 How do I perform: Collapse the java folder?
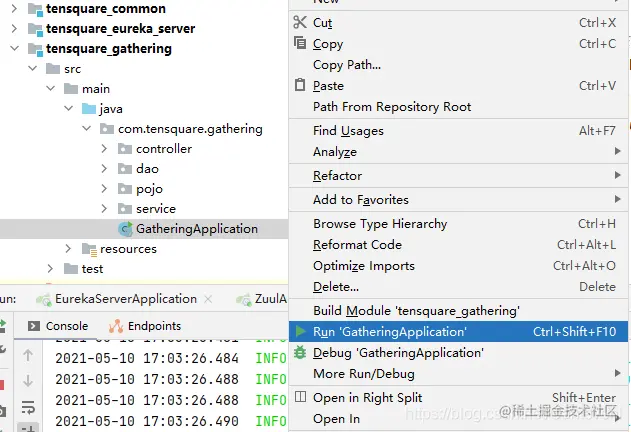click(68, 108)
